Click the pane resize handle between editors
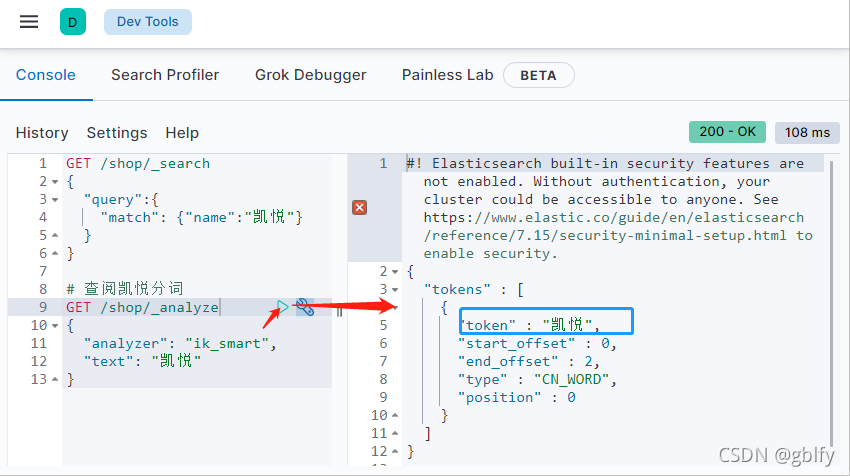 pyautogui.click(x=339, y=311)
